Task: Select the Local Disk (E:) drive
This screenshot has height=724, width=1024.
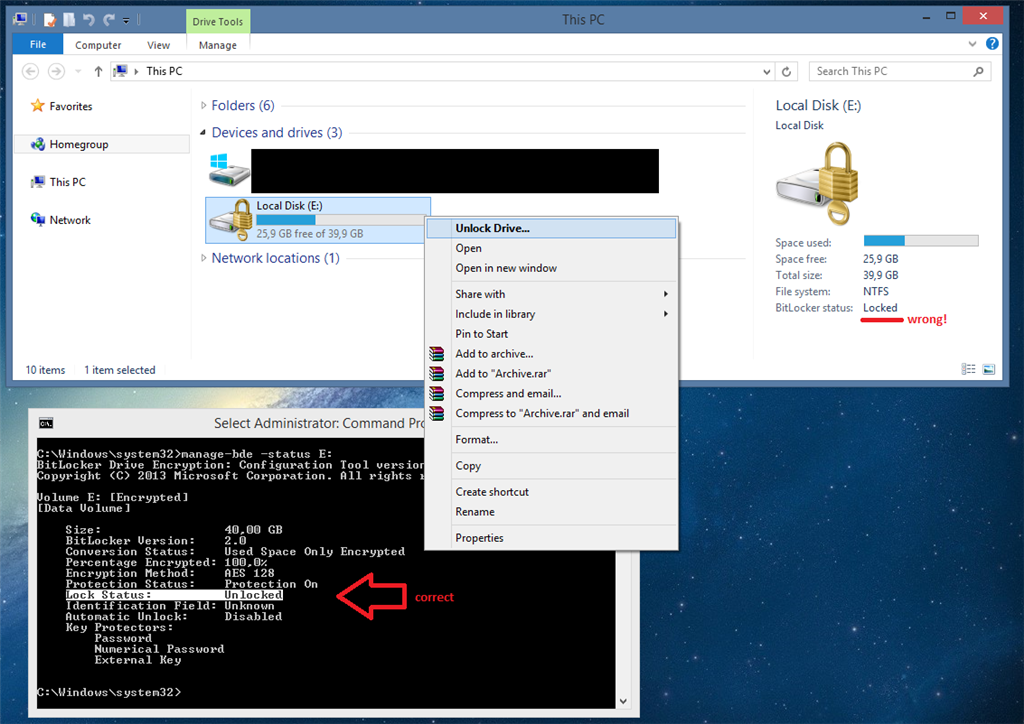Action: click(x=317, y=220)
